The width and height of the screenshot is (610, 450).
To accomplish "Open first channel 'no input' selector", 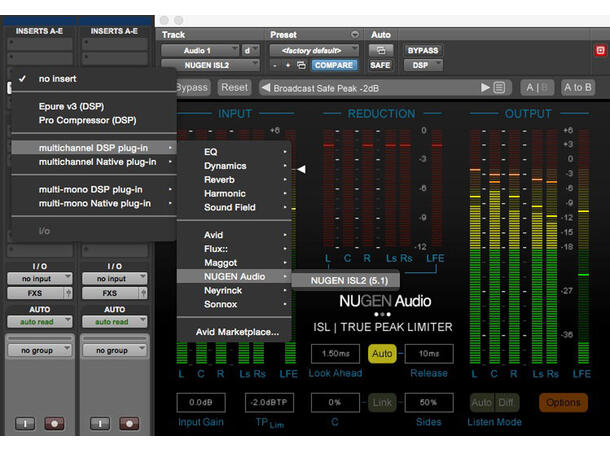I will 39,278.
